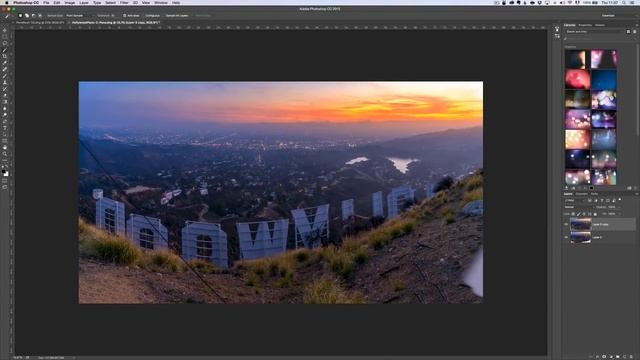Select the Lasso tool
Image resolution: width=640 pixels, height=360 pixels.
pyautogui.click(x=5, y=43)
